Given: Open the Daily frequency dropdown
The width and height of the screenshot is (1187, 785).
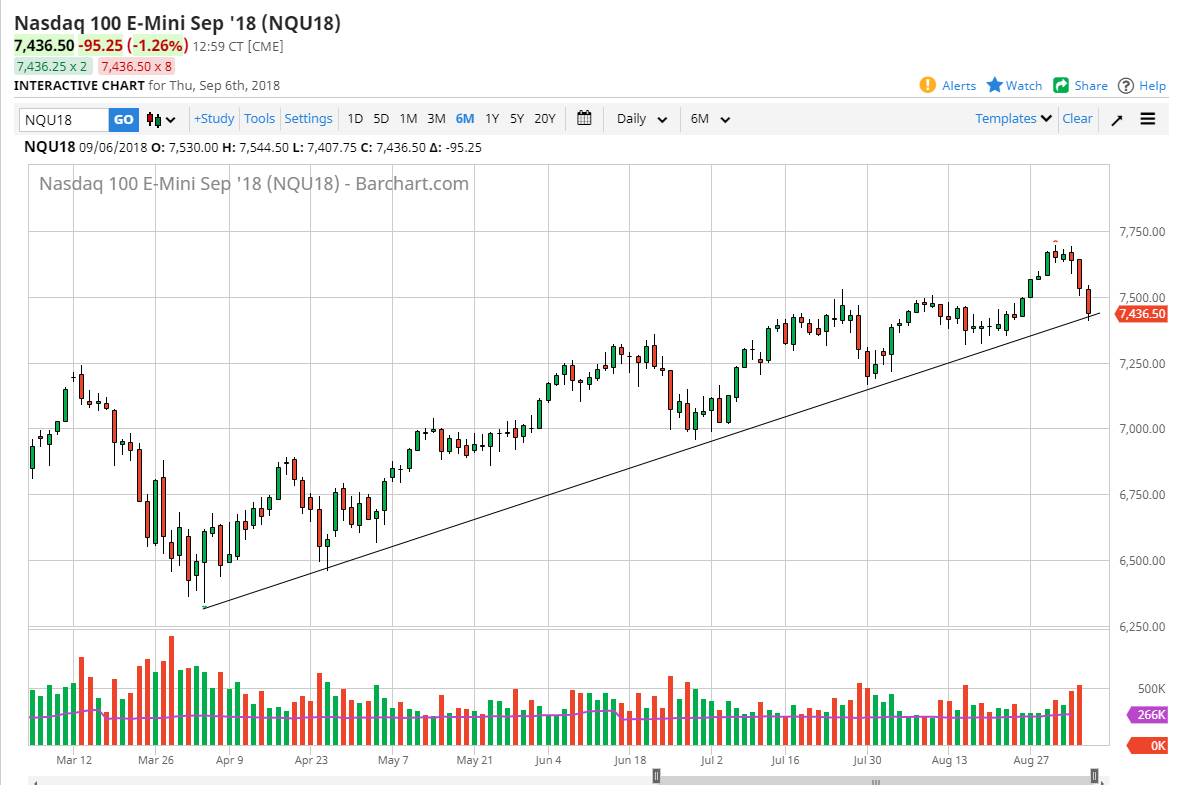Looking at the screenshot, I should click(640, 119).
